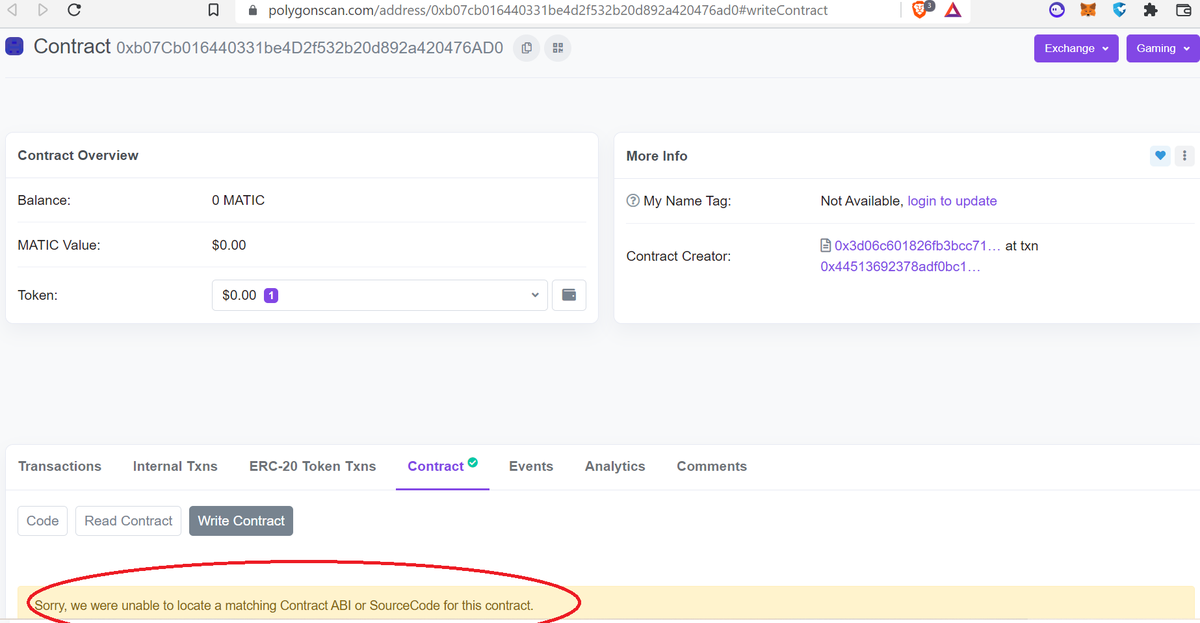
Task: Click the MATIC Value $0.00 amount
Action: tap(229, 245)
